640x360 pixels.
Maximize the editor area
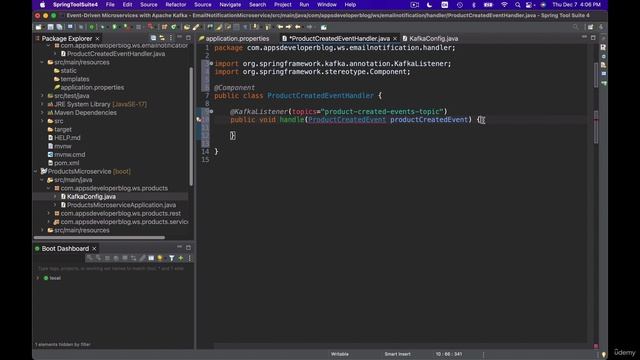(593, 38)
